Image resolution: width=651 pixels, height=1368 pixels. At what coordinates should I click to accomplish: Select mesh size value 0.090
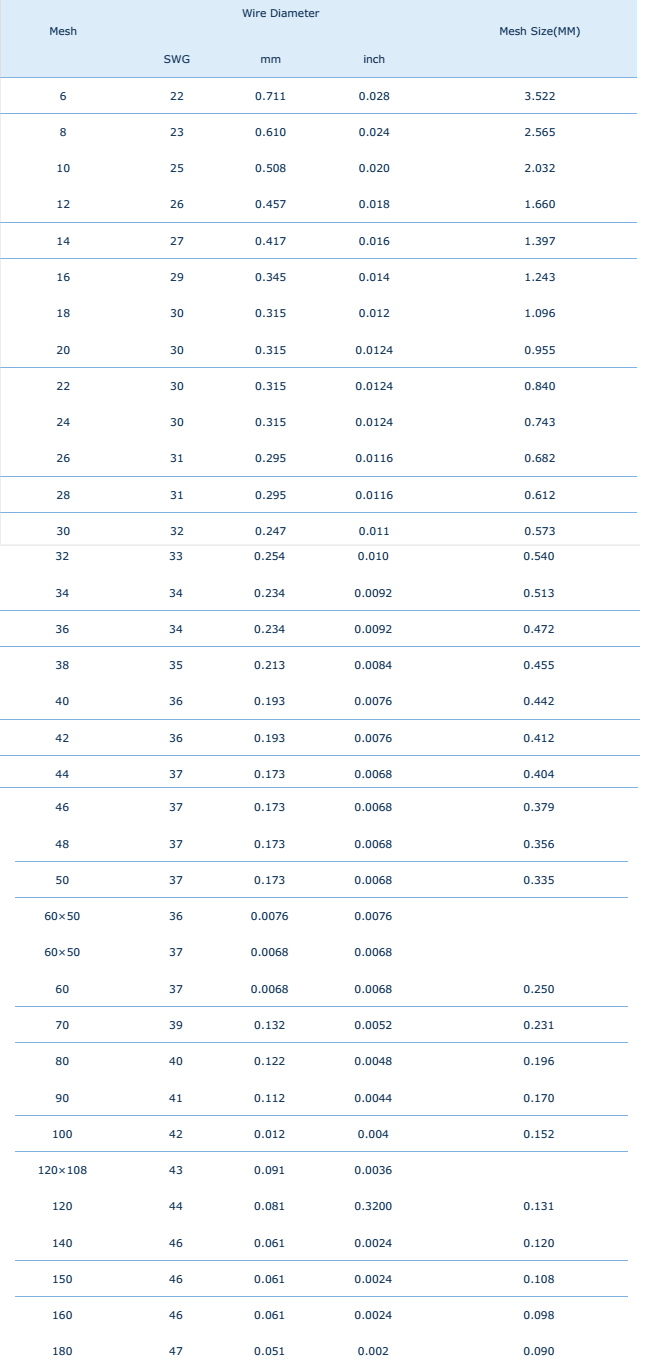(539, 1352)
